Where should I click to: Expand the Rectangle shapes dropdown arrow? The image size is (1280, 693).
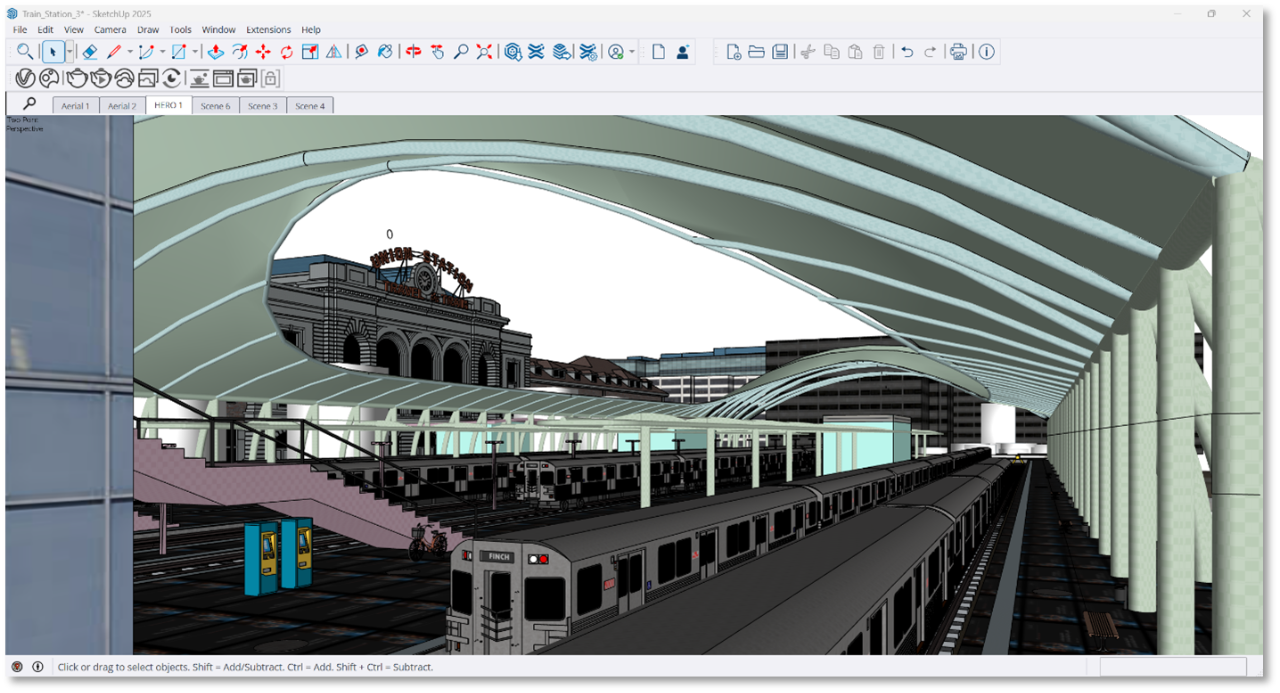coord(195,52)
